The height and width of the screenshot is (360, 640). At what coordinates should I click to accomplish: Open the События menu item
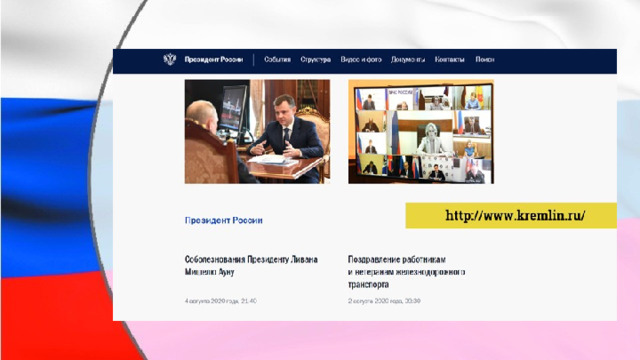pos(277,60)
